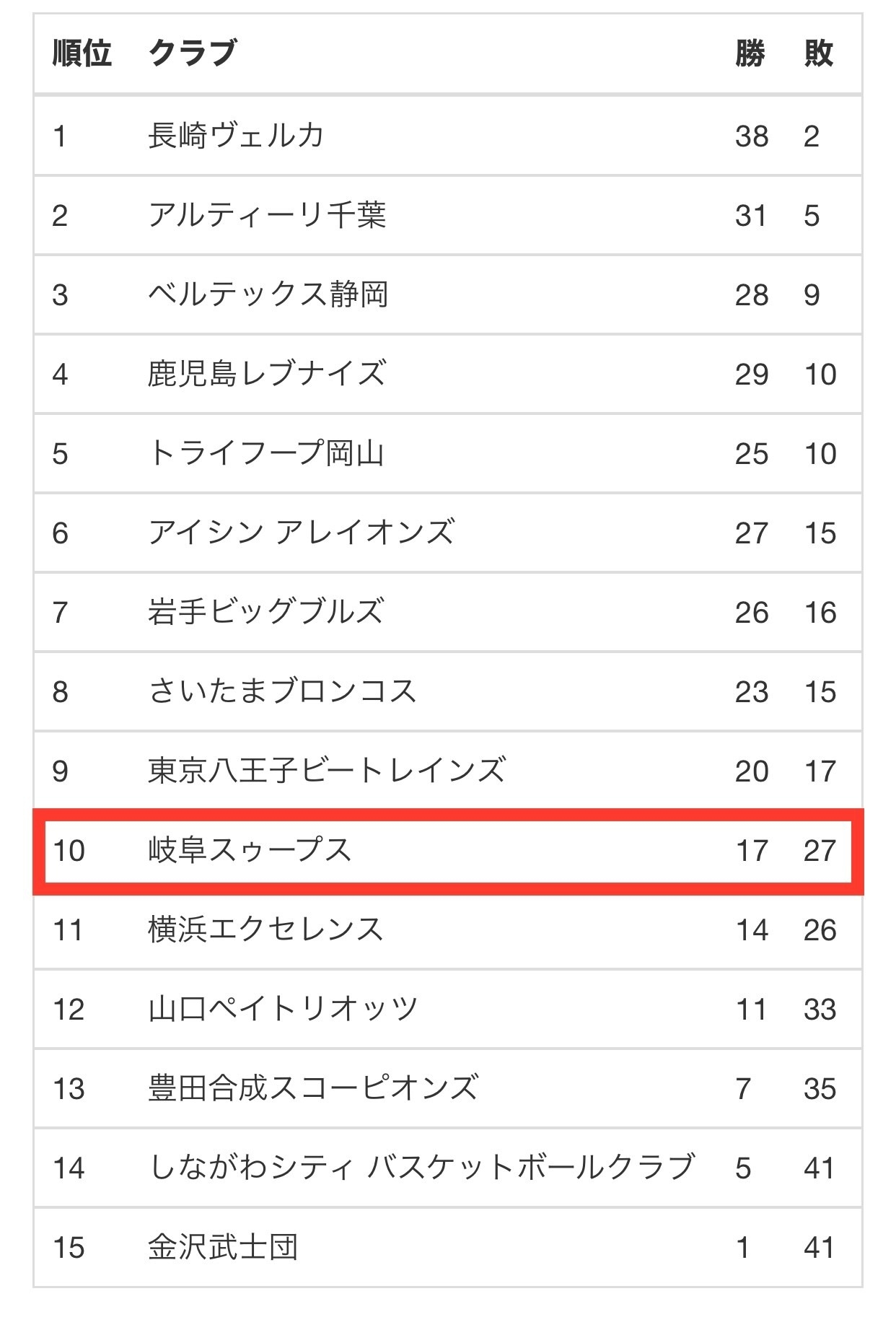
Task: Open the 長崎ヴェルカ club entry
Action: coord(236,136)
